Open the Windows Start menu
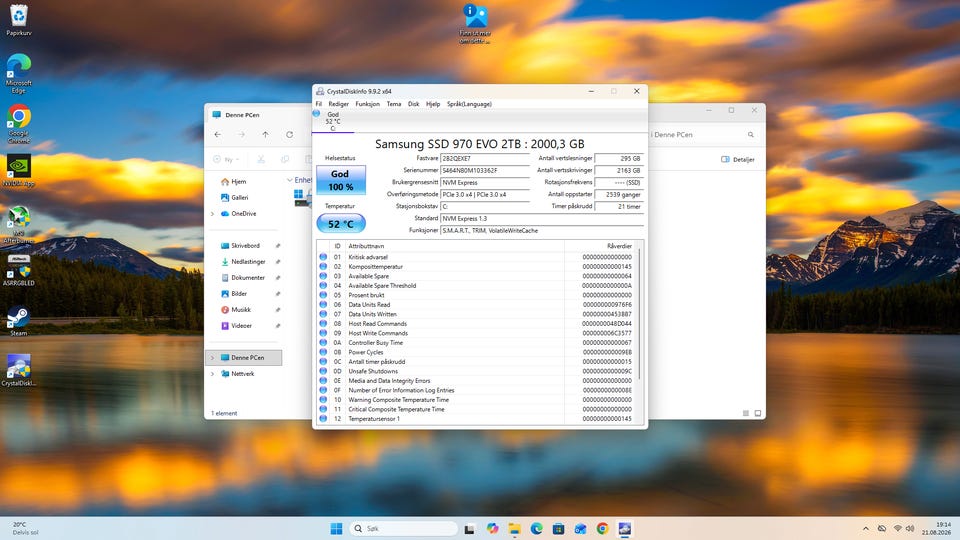 point(336,529)
